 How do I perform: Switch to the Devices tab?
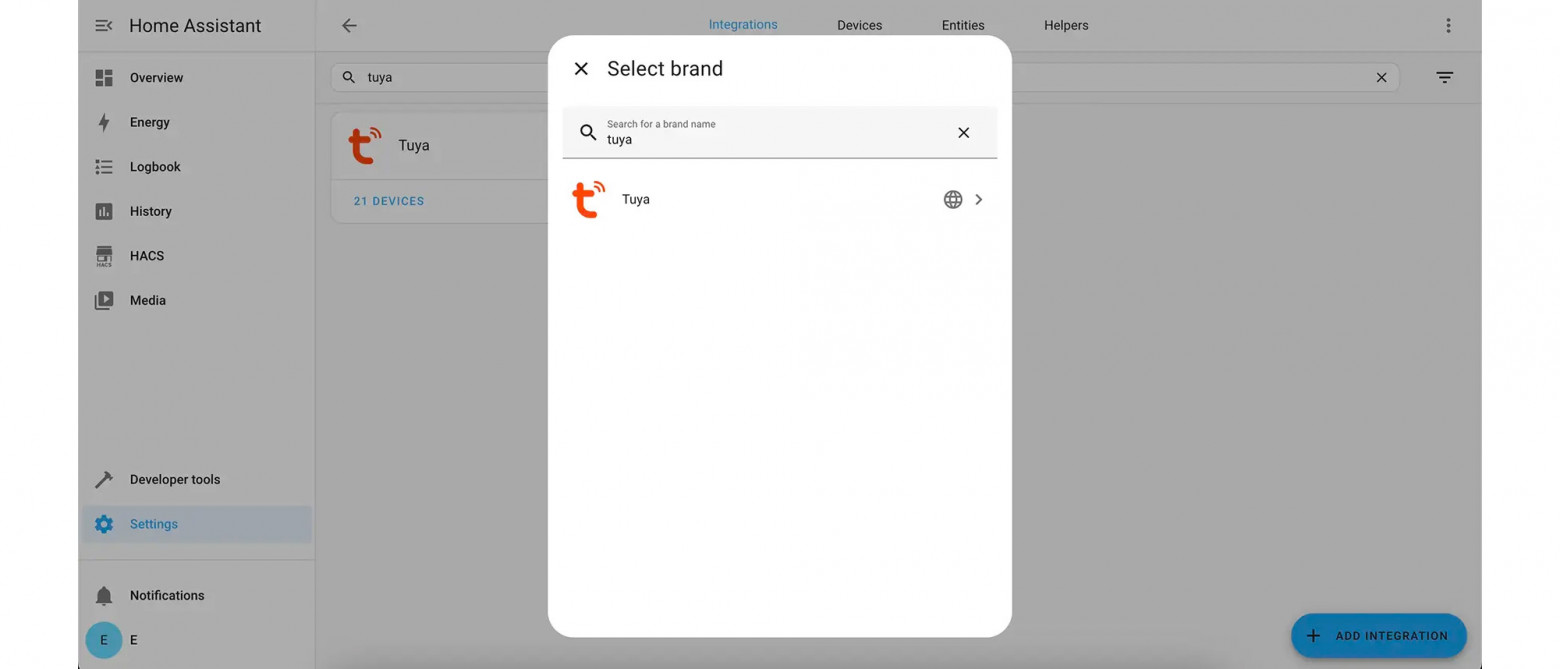pos(858,25)
